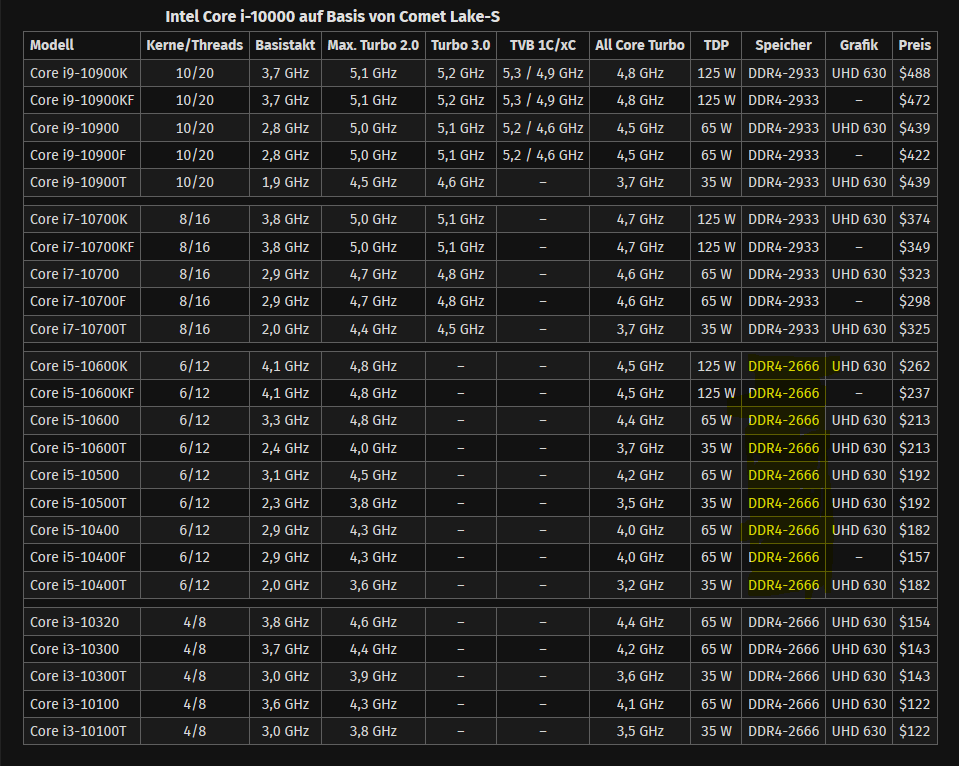The height and width of the screenshot is (766, 959).
Task: Select the 'Kerne/Threads' column header
Action: coord(194,45)
